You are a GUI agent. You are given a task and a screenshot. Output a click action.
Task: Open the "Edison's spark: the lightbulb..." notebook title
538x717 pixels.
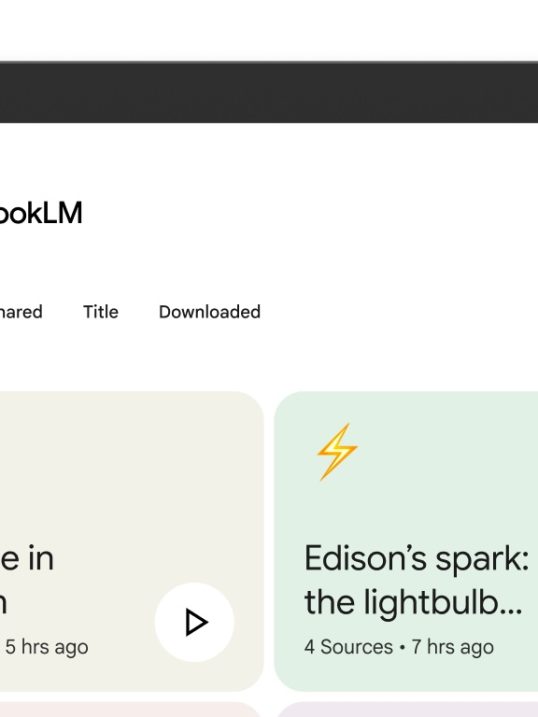[x=416, y=580]
